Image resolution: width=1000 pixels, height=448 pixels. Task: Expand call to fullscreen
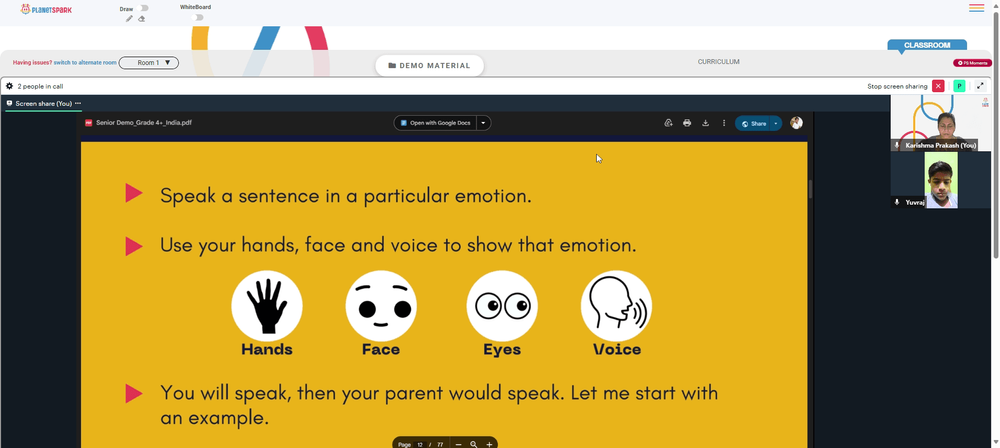981,86
